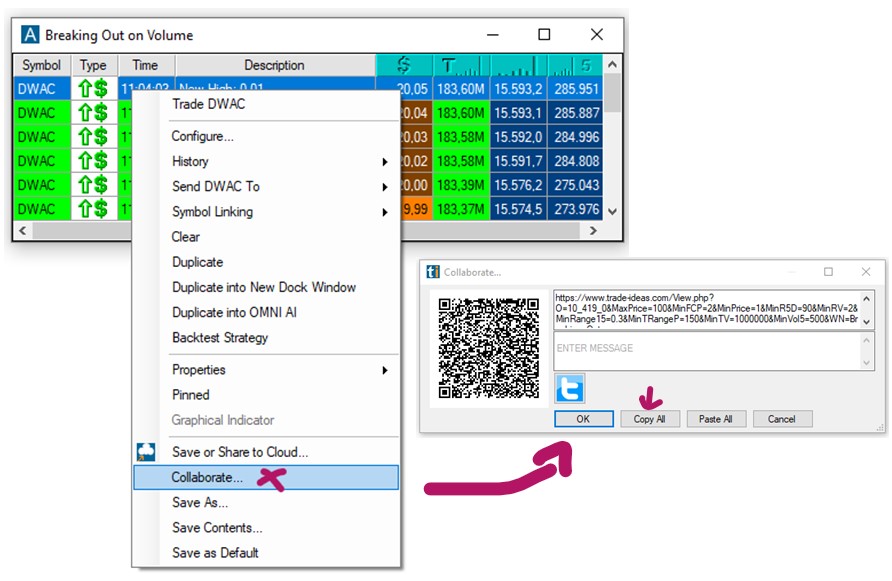Click the Collaborate dialog title icon

pos(432,272)
